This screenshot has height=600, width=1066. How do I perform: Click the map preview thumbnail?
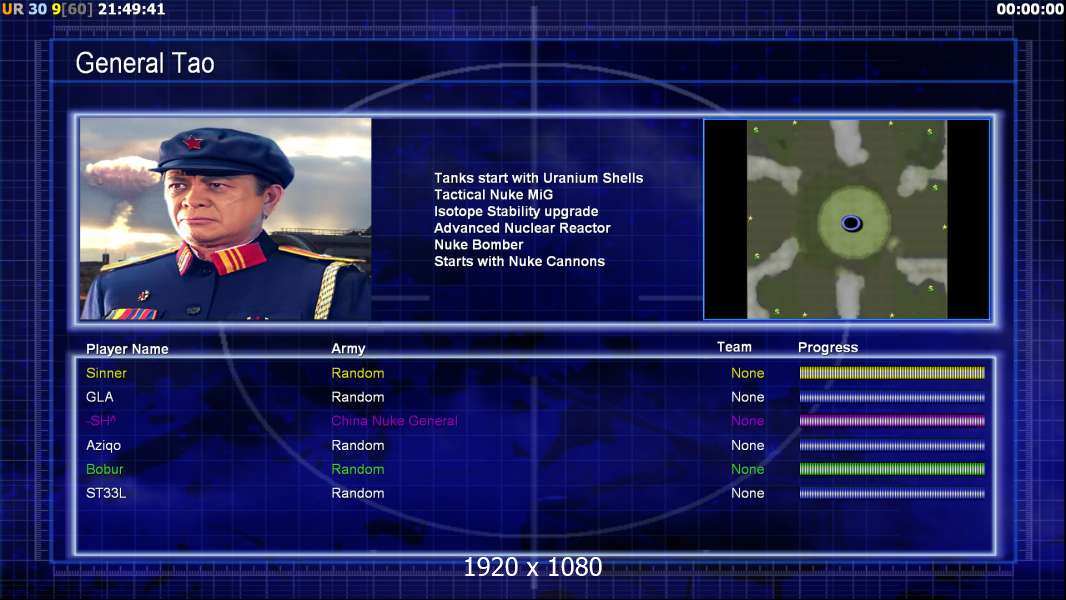[x=846, y=219]
